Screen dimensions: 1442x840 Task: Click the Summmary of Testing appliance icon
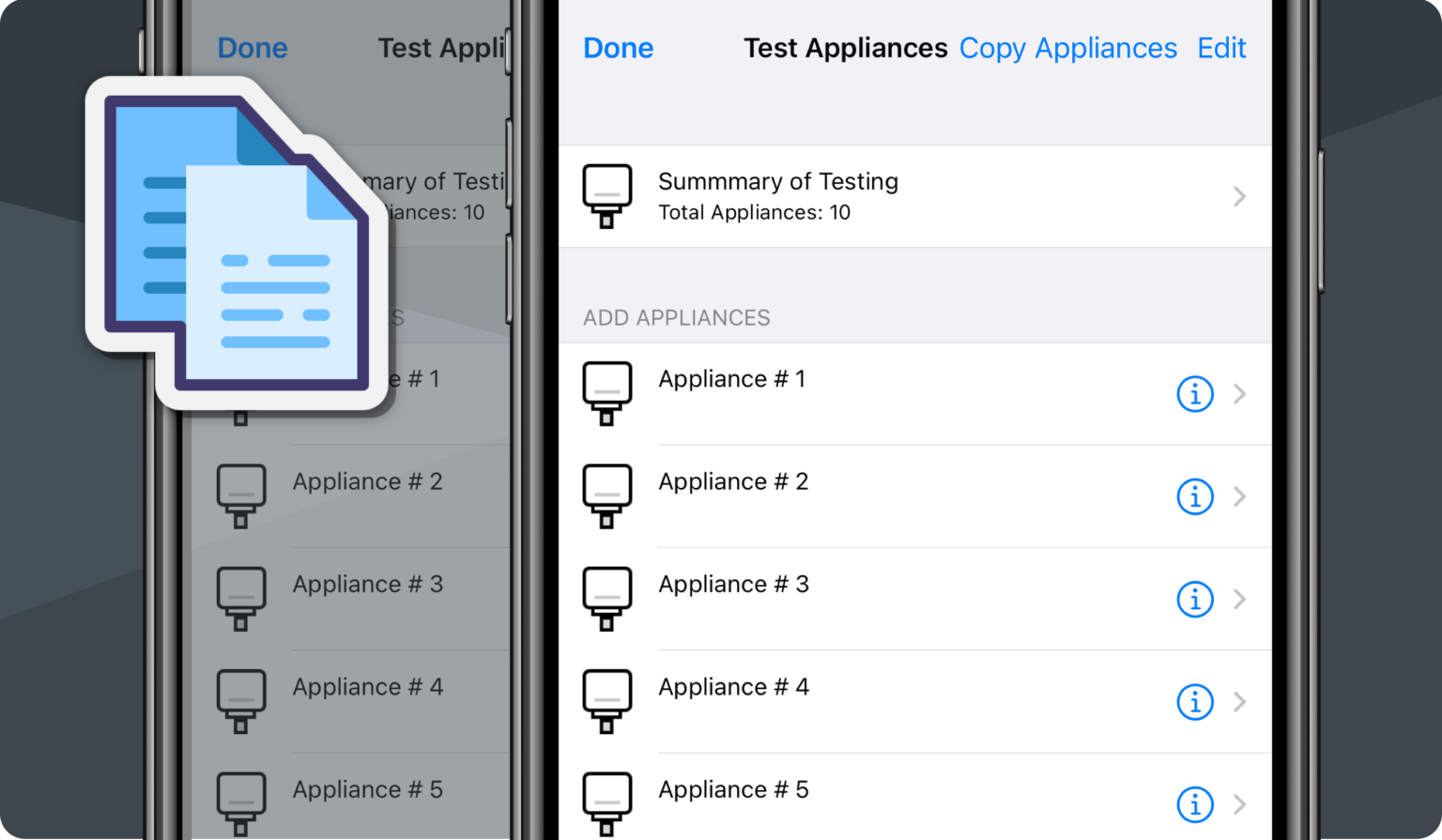click(x=606, y=195)
